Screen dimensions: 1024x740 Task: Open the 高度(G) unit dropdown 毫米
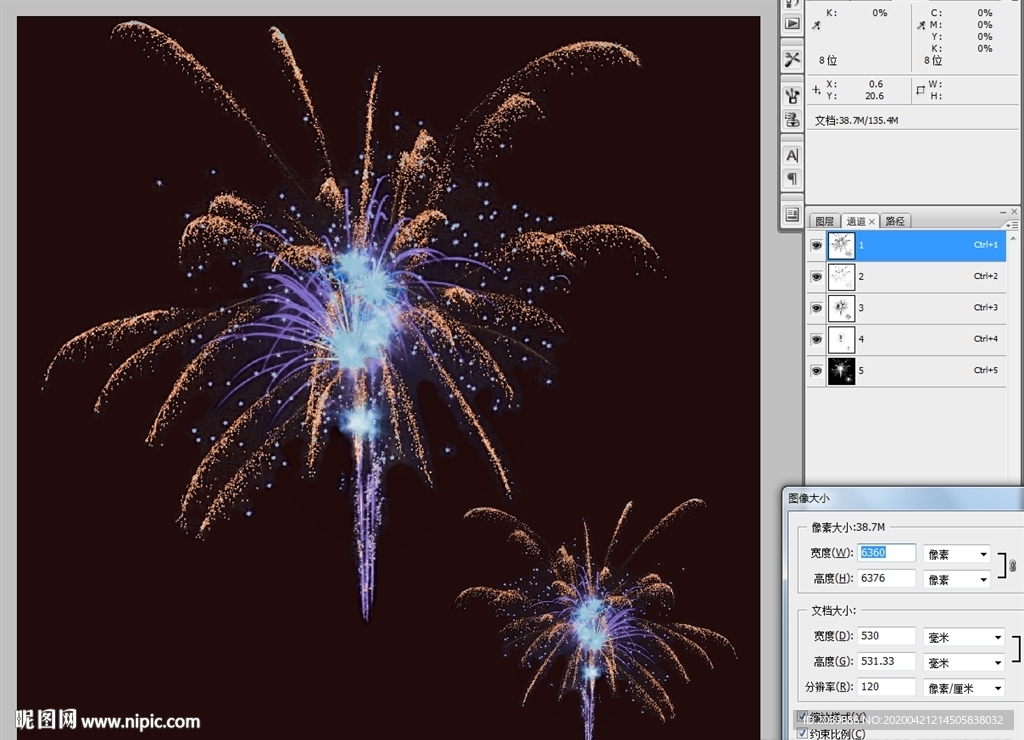pos(964,662)
